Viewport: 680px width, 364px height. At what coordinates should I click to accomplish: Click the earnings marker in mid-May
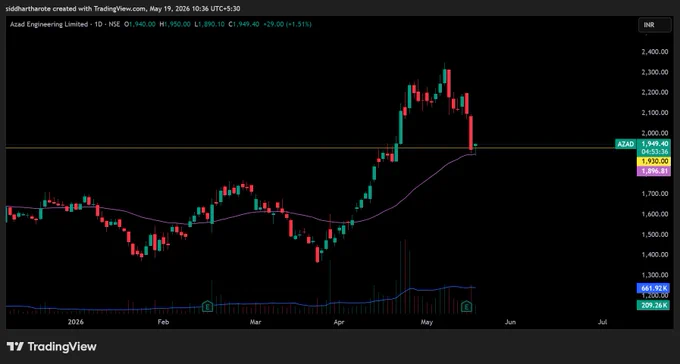point(466,306)
